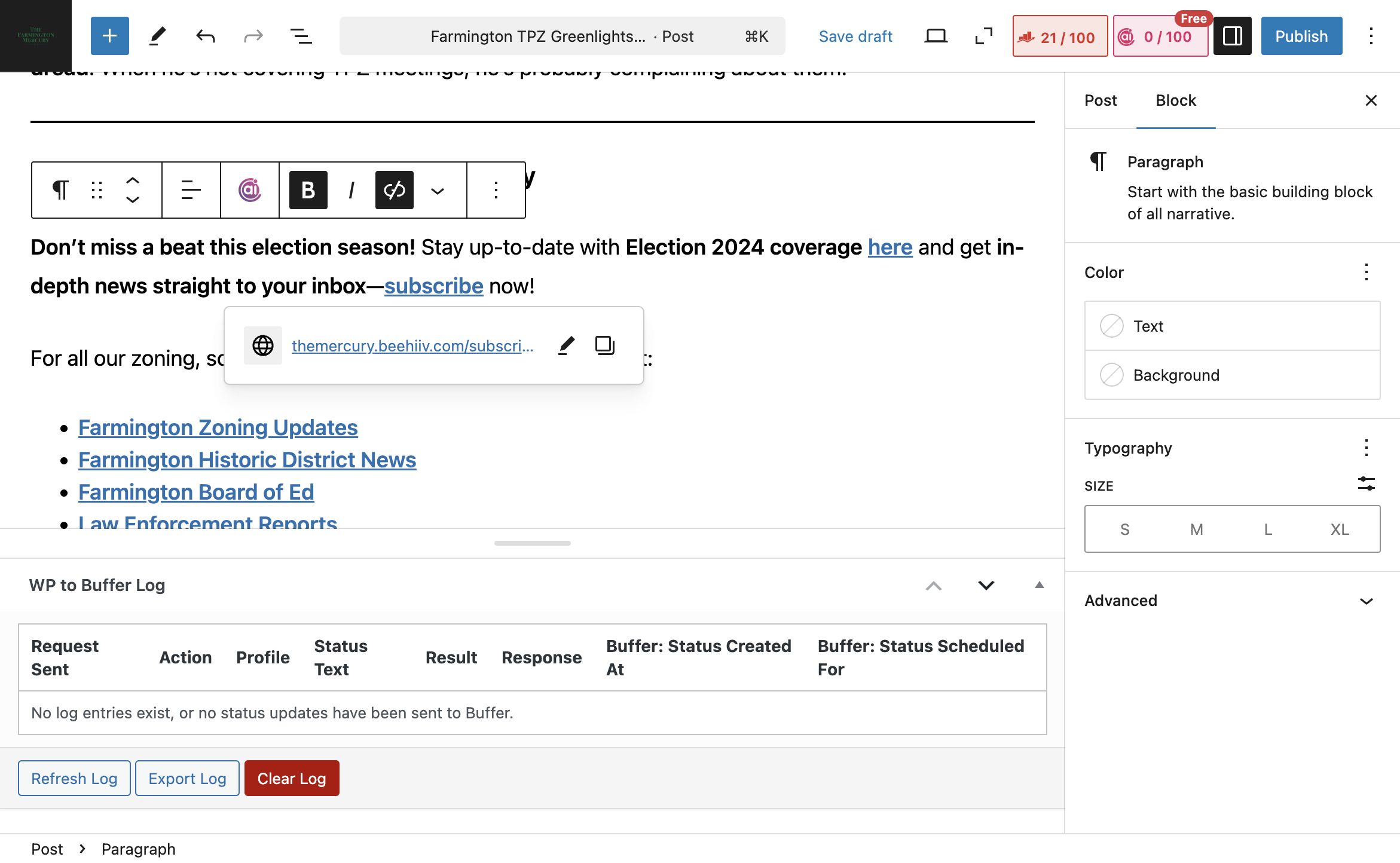The height and width of the screenshot is (863, 1400).
Task: Click 'Status Text' column header
Action: pos(341,658)
